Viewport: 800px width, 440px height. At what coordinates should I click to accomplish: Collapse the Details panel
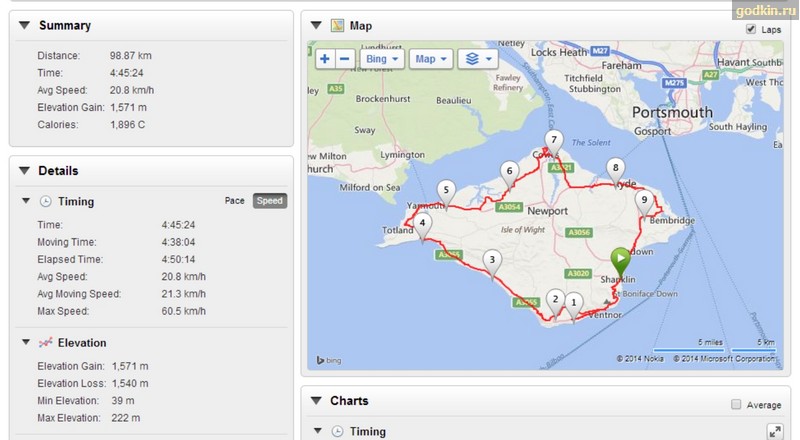click(24, 170)
